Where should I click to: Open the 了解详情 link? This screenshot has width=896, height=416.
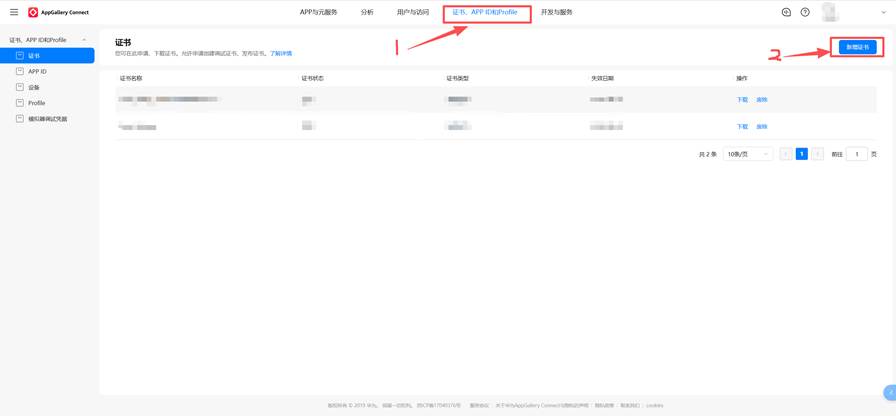click(281, 53)
